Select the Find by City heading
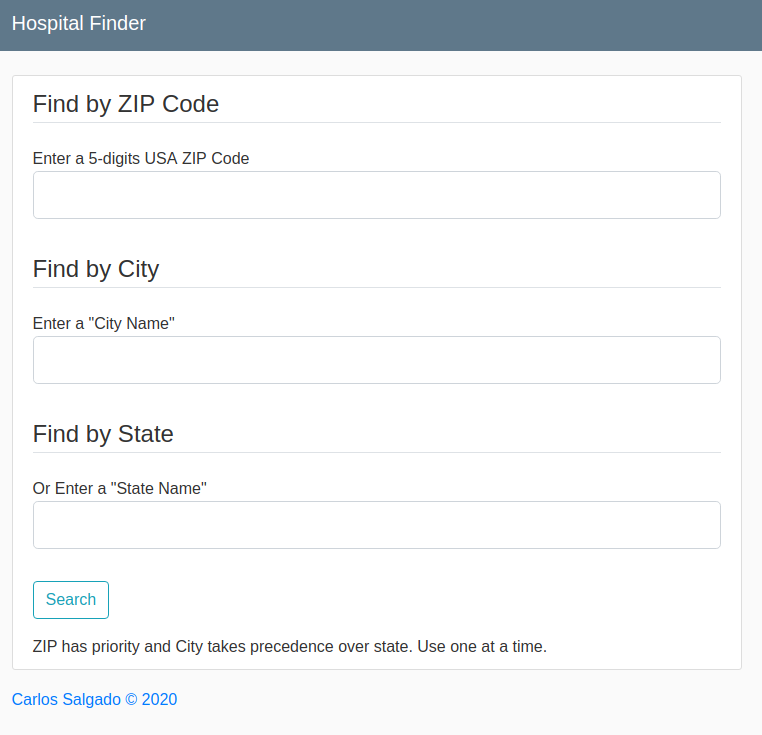This screenshot has height=735, width=762. pos(96,269)
